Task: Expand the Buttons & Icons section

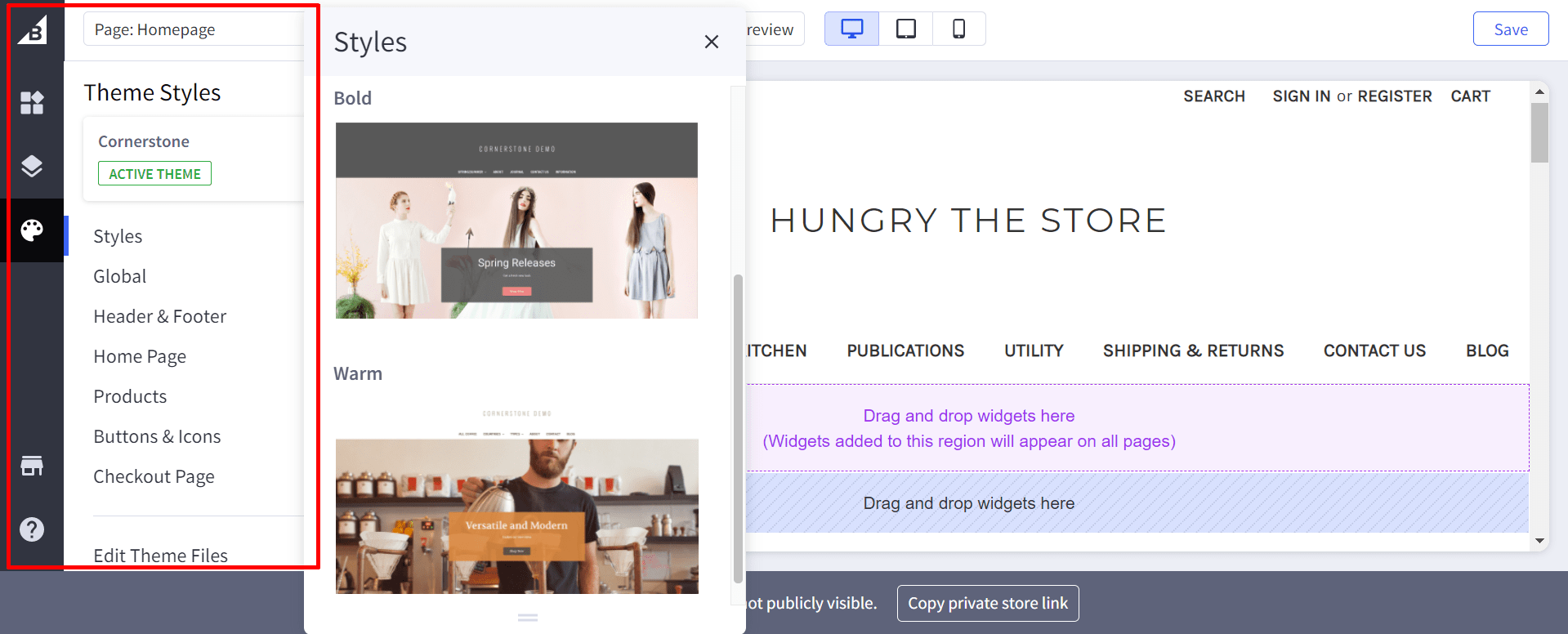Action: 157,436
